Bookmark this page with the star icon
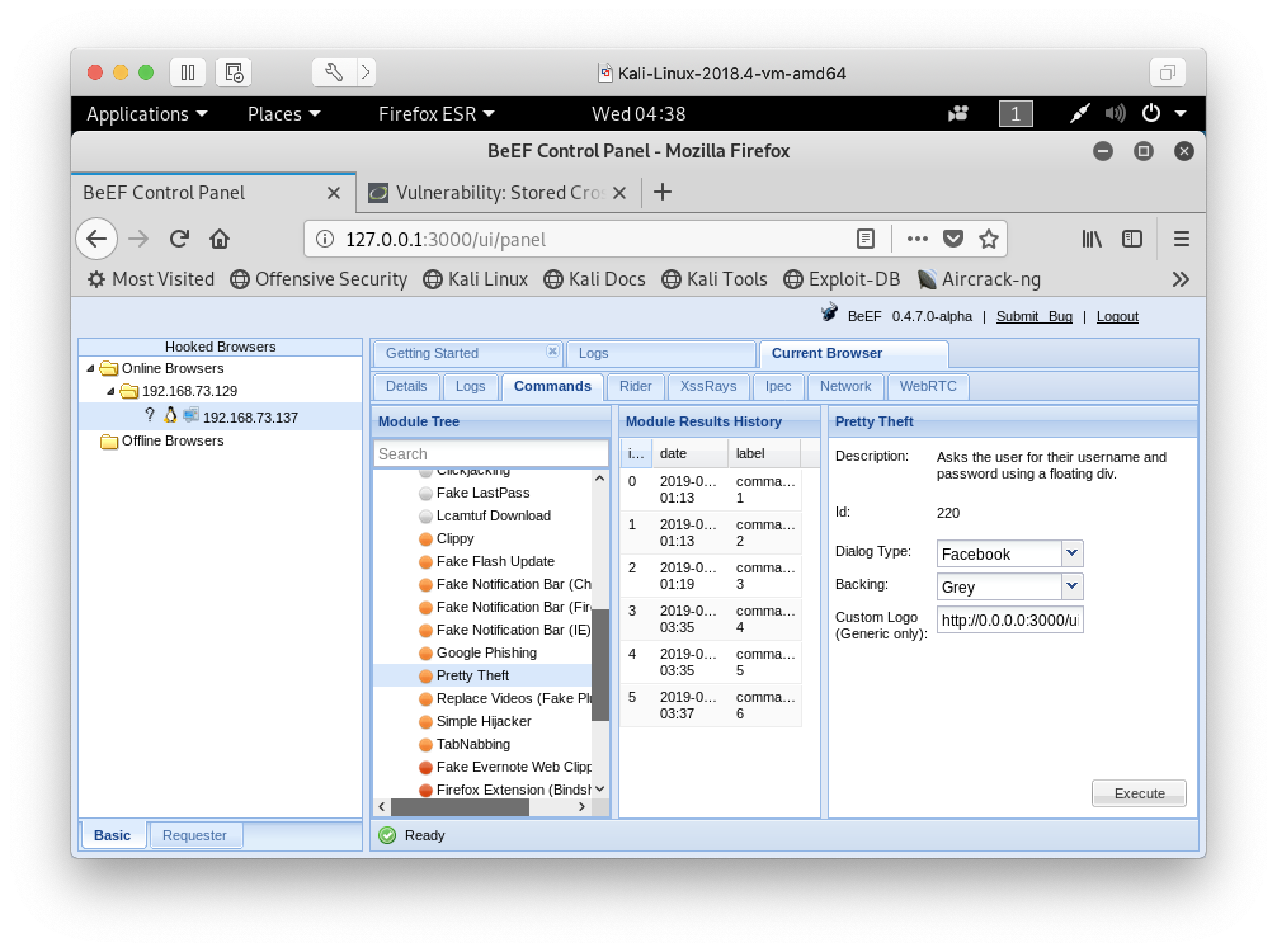The width and height of the screenshot is (1277, 952). [988, 239]
